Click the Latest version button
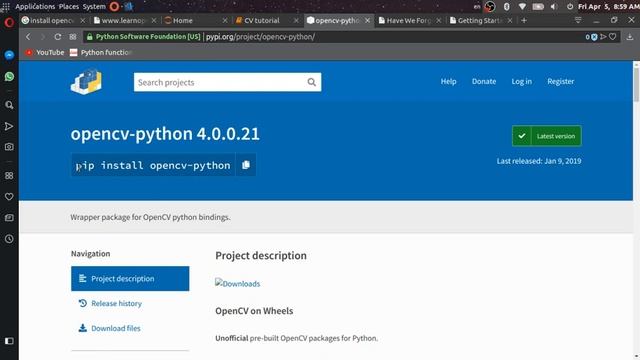 547,136
